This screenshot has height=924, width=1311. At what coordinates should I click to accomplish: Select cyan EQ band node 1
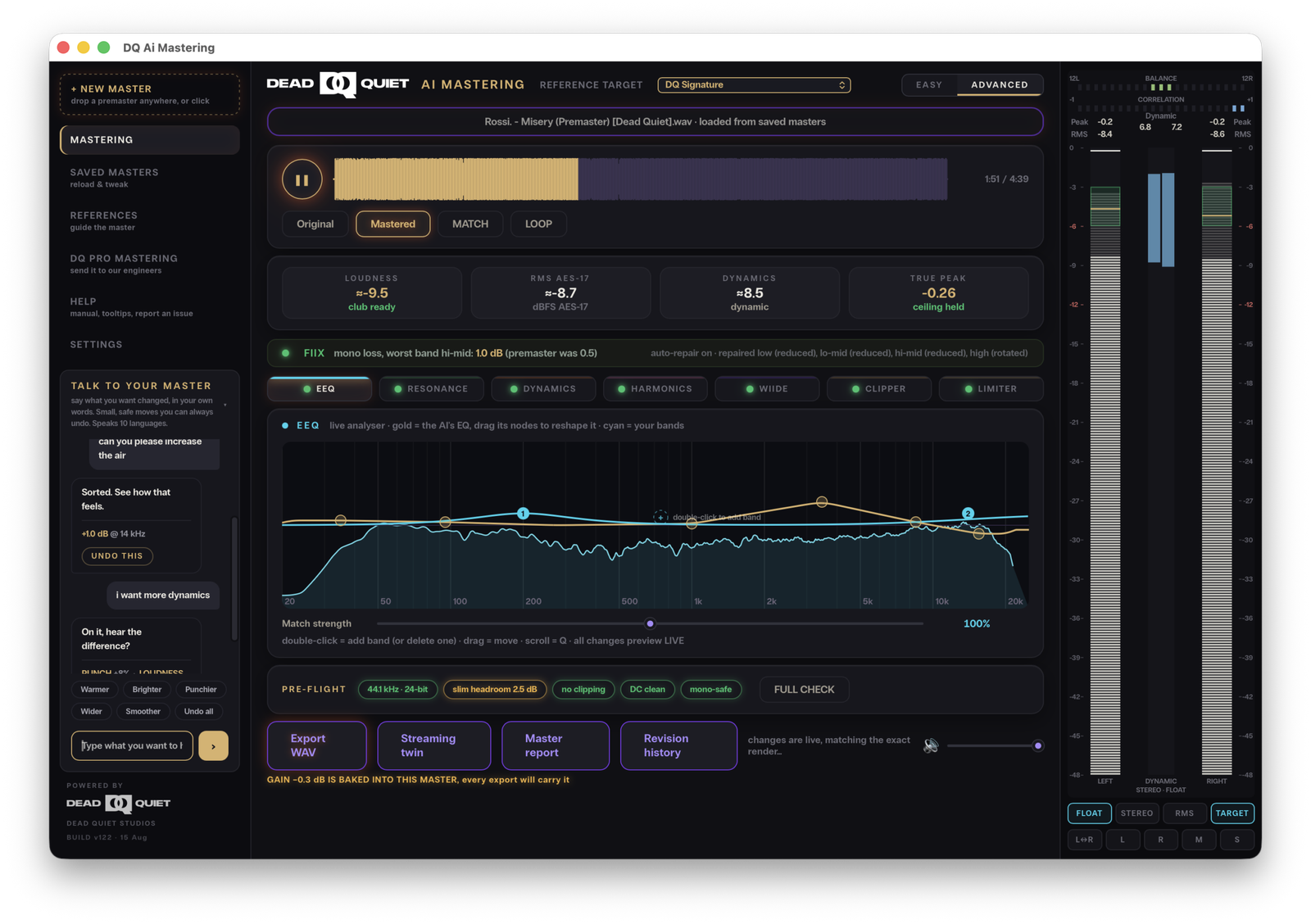pyautogui.click(x=523, y=514)
